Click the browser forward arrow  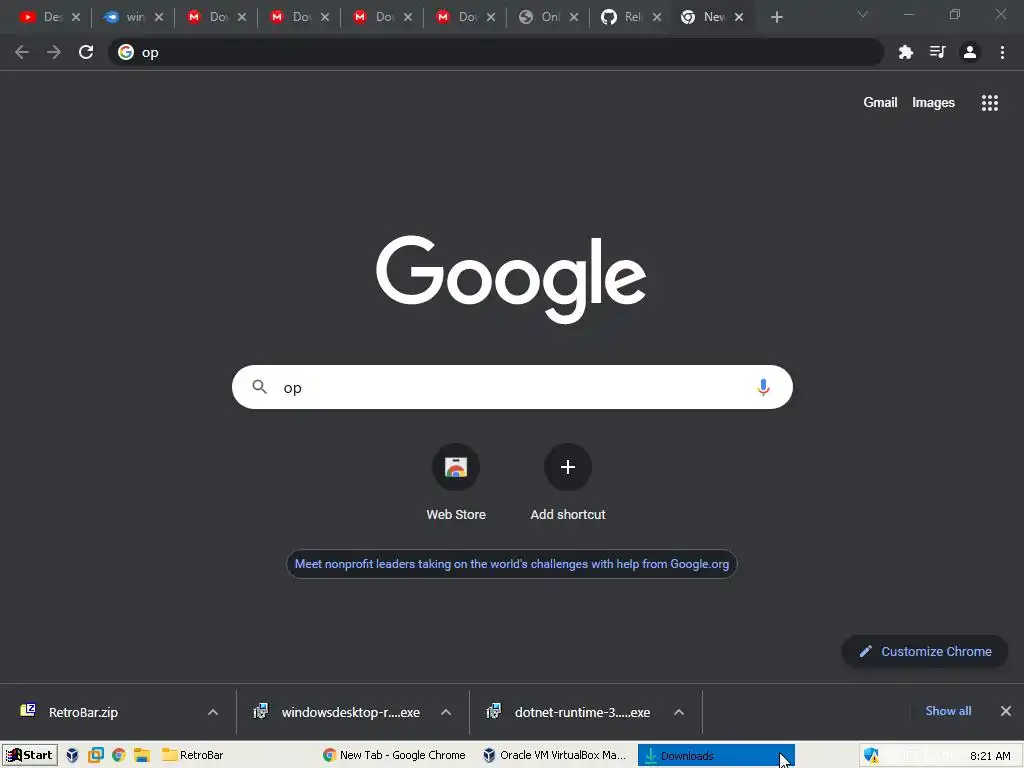(54, 52)
